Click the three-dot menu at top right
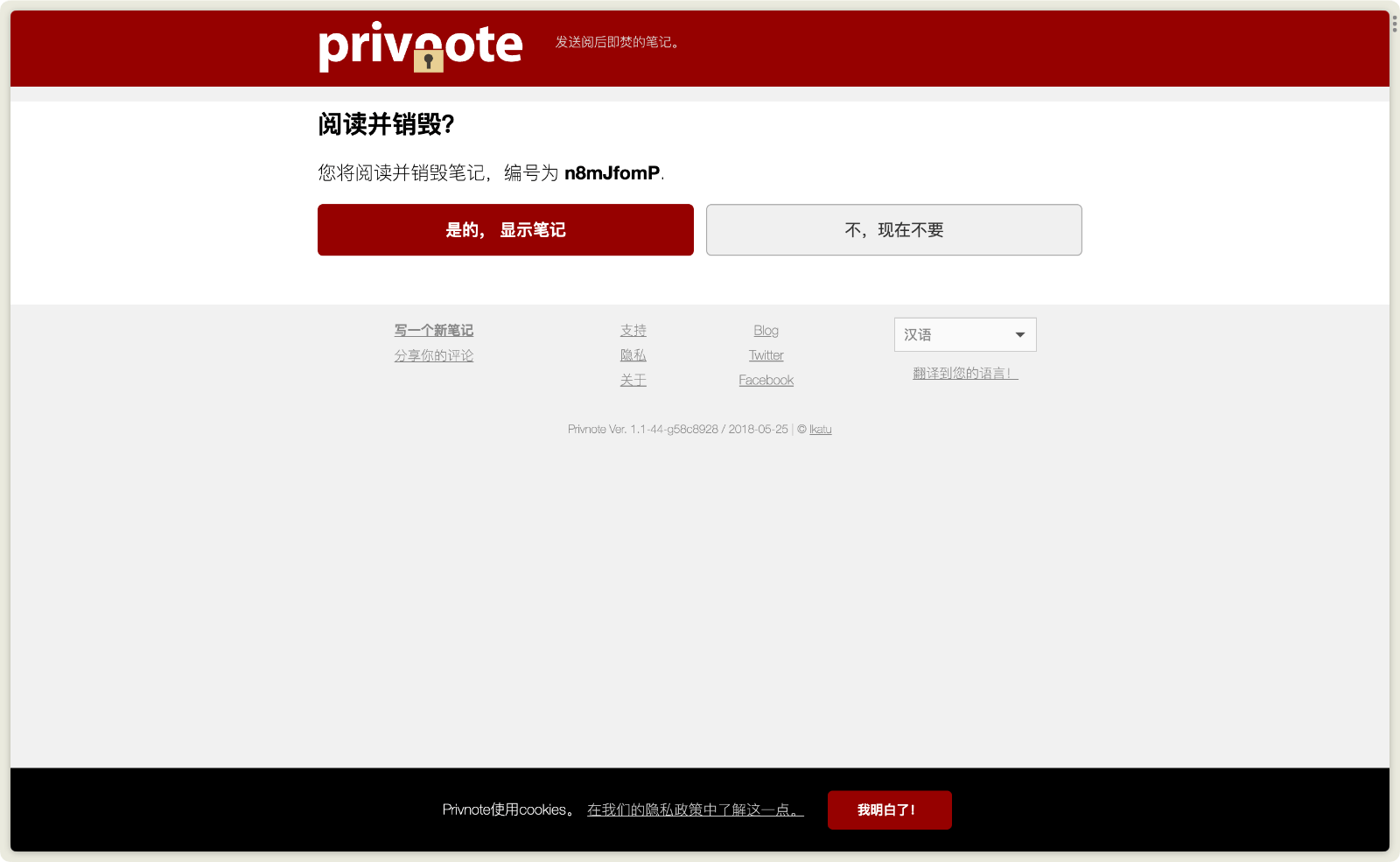The height and width of the screenshot is (862, 1400). coord(1395,24)
